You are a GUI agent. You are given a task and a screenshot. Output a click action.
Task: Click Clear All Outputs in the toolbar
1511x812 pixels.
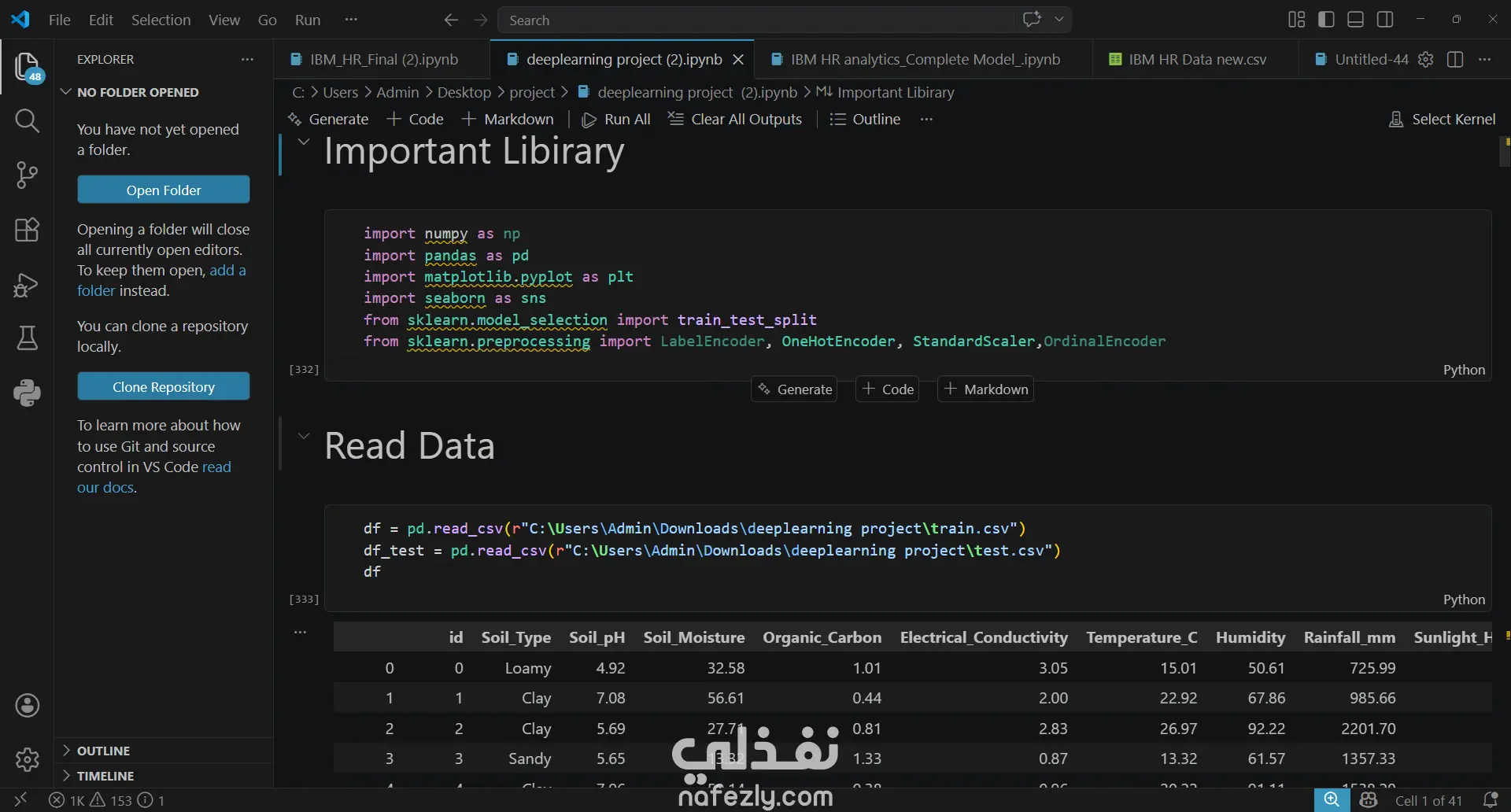coord(735,120)
